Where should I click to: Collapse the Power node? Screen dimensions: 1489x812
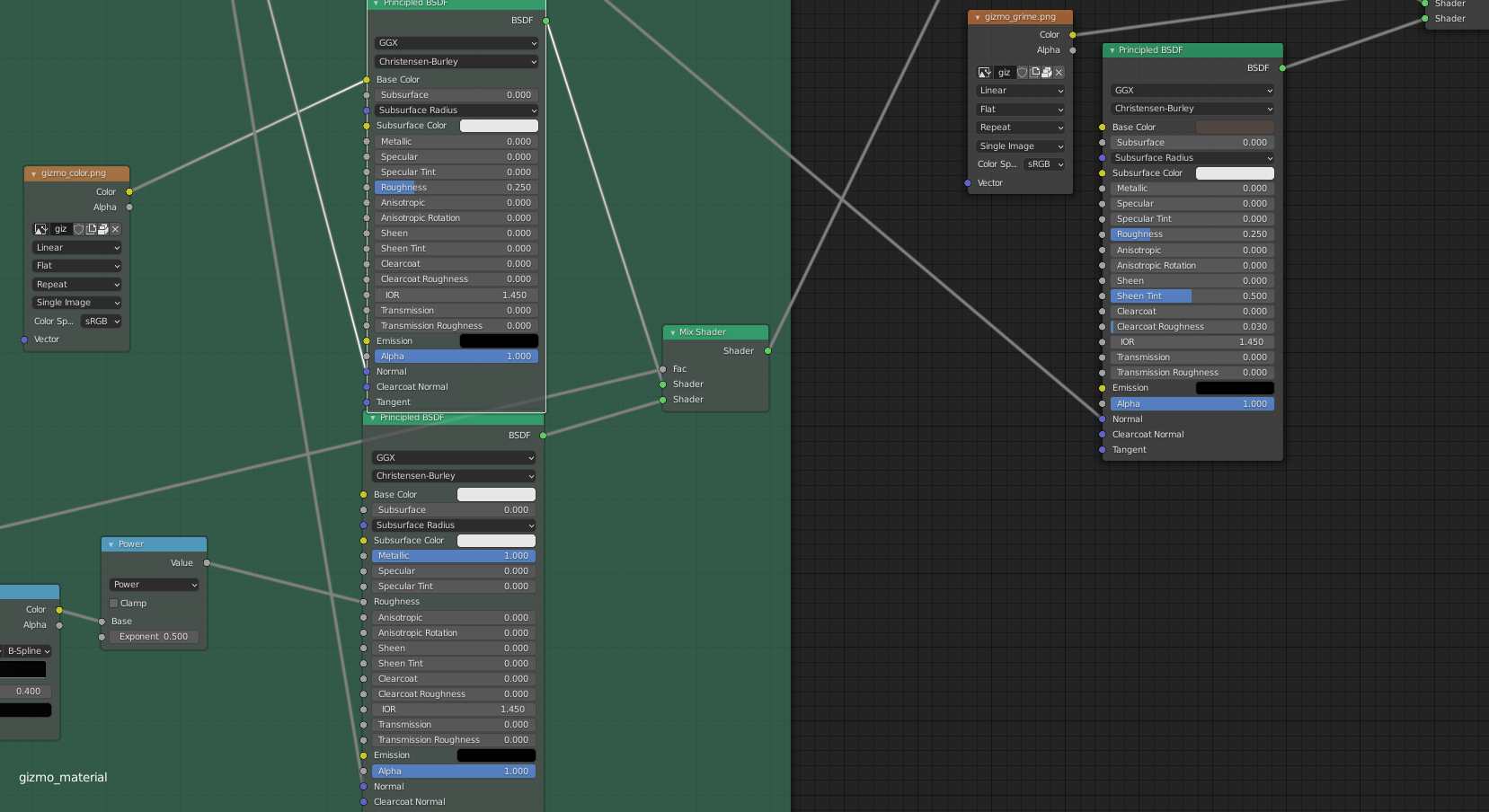pos(111,544)
